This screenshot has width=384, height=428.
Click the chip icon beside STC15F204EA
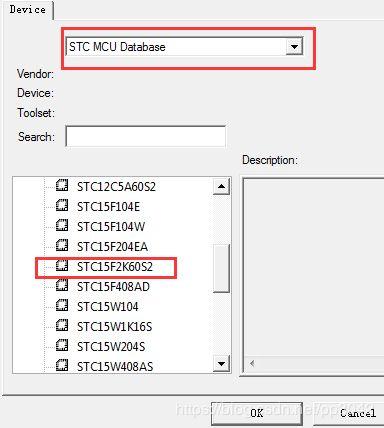(62, 245)
